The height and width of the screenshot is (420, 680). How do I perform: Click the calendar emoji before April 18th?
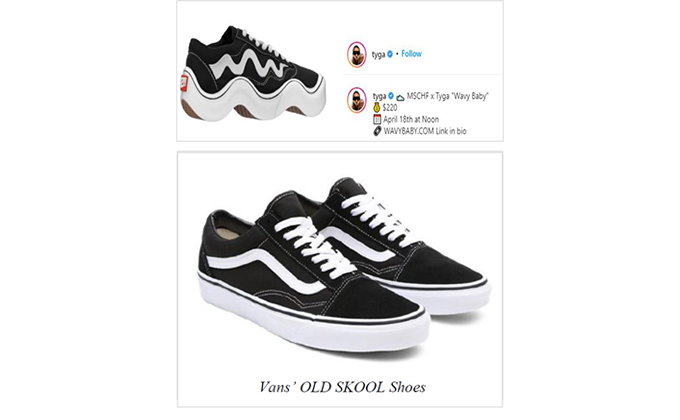[377, 119]
